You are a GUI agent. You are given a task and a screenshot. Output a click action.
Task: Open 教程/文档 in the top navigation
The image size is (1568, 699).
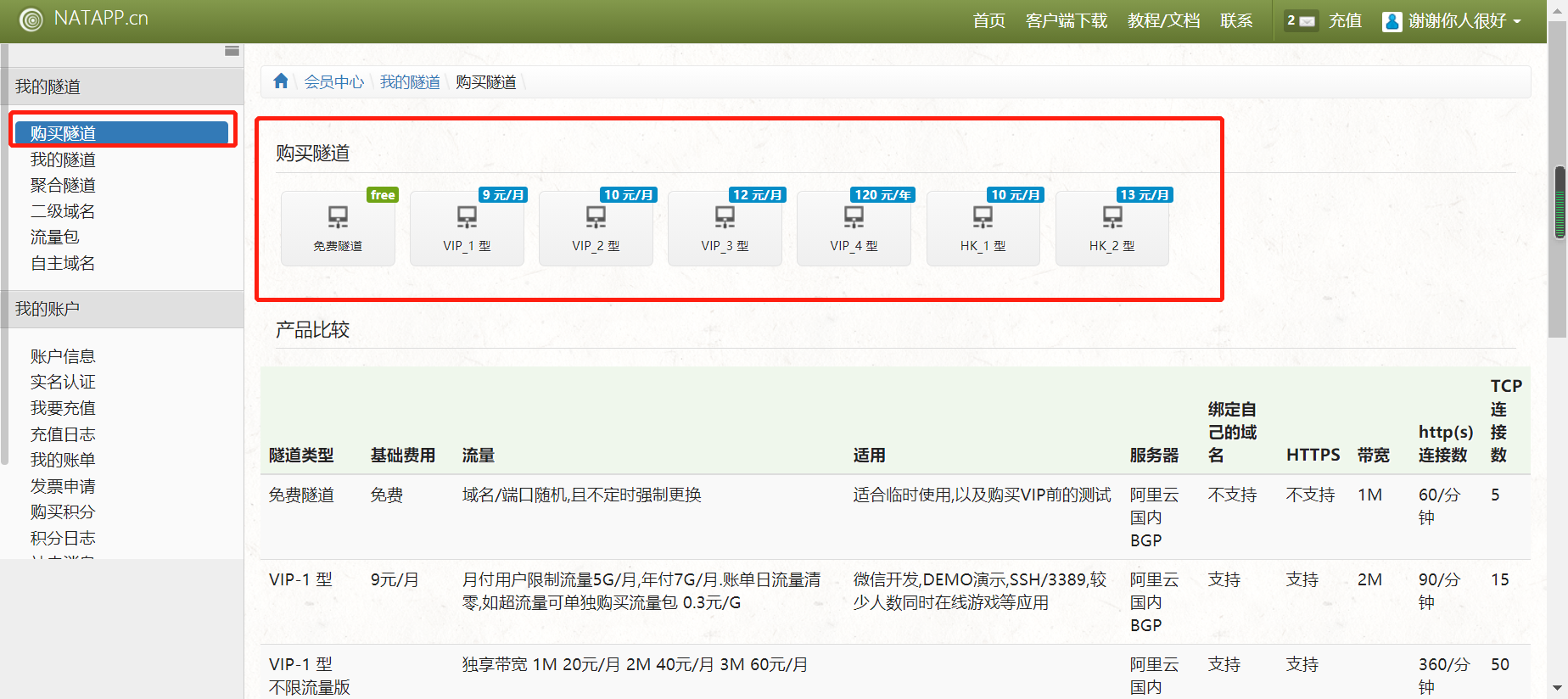click(1163, 20)
